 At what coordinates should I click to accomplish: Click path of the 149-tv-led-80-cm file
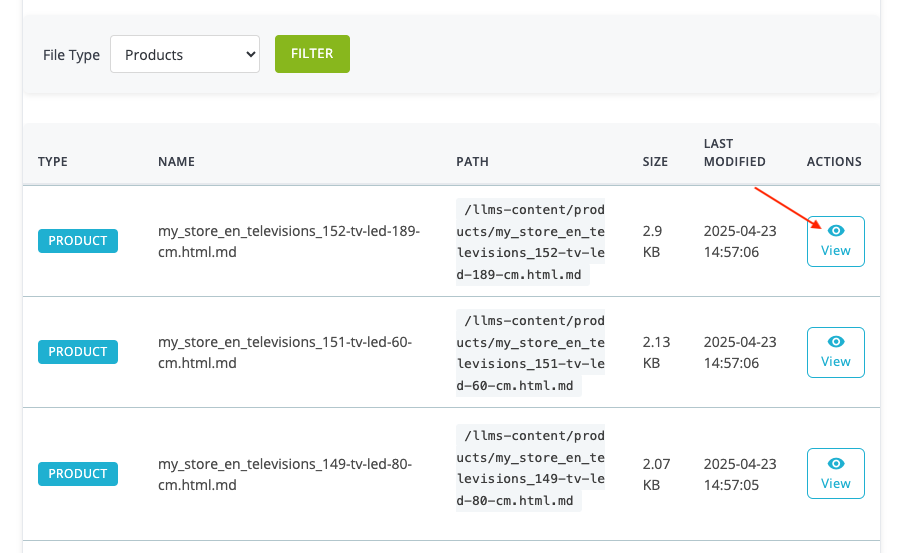coord(530,468)
